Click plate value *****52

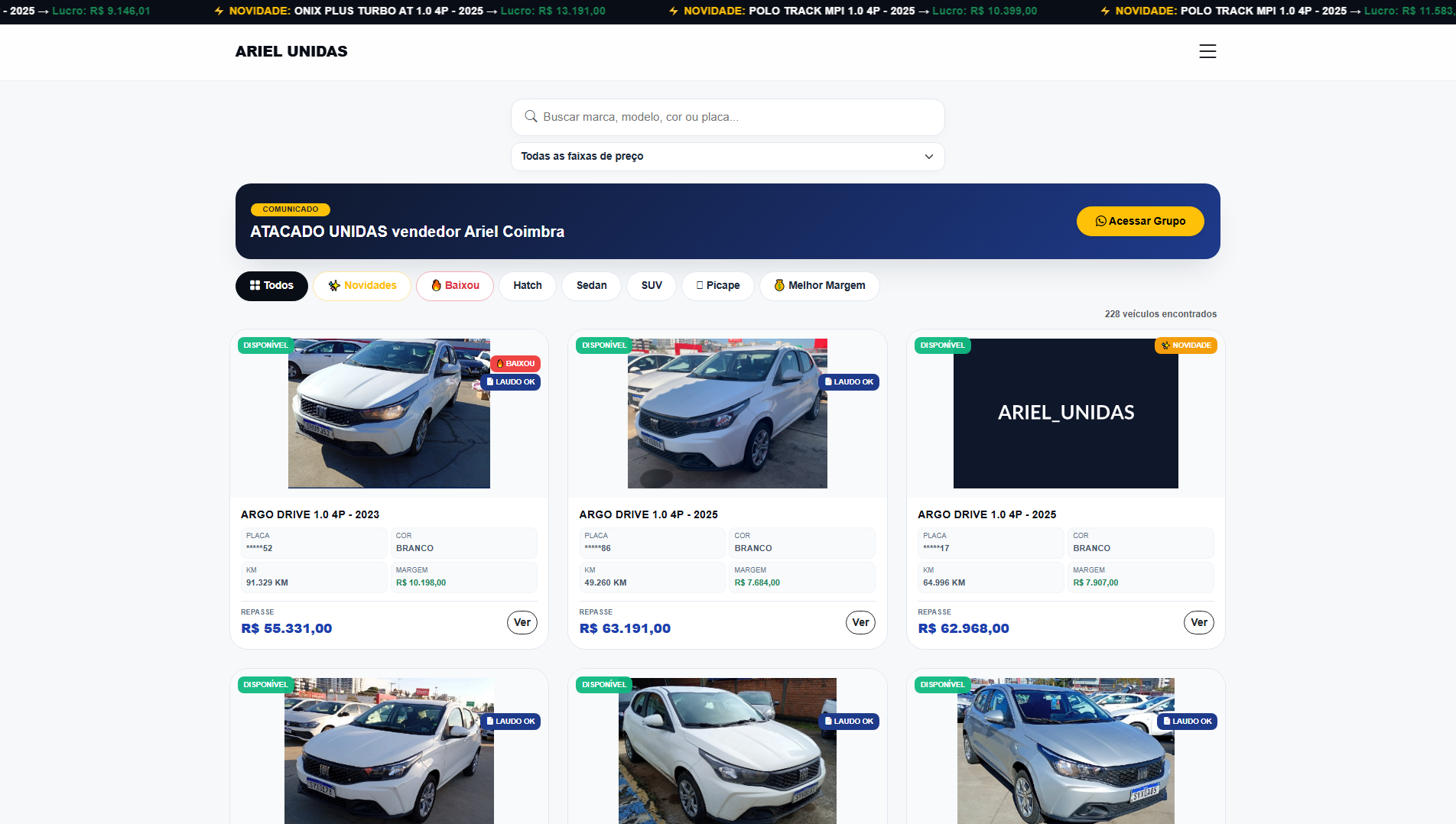pyautogui.click(x=259, y=548)
